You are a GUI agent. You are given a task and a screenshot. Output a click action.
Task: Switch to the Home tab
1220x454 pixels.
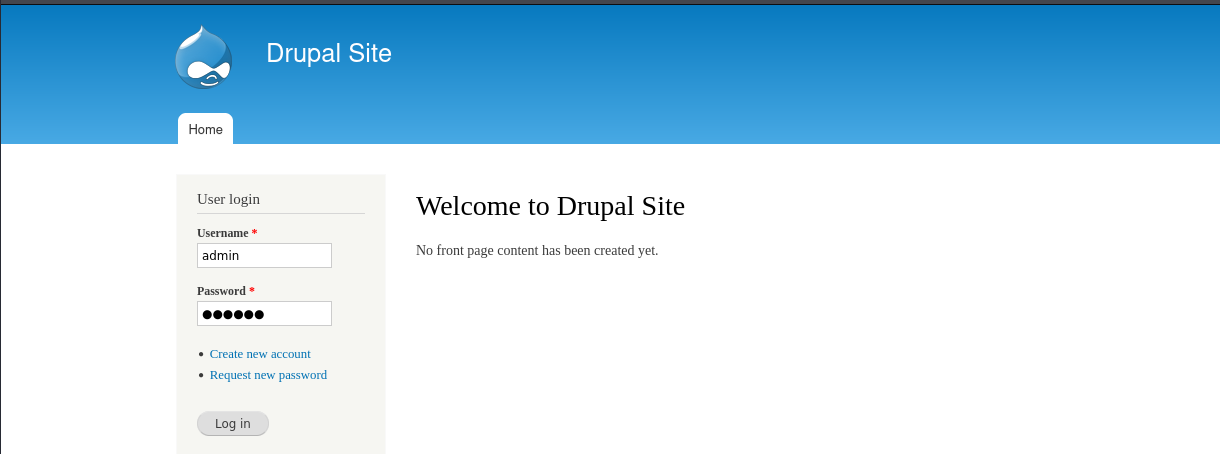coord(205,129)
